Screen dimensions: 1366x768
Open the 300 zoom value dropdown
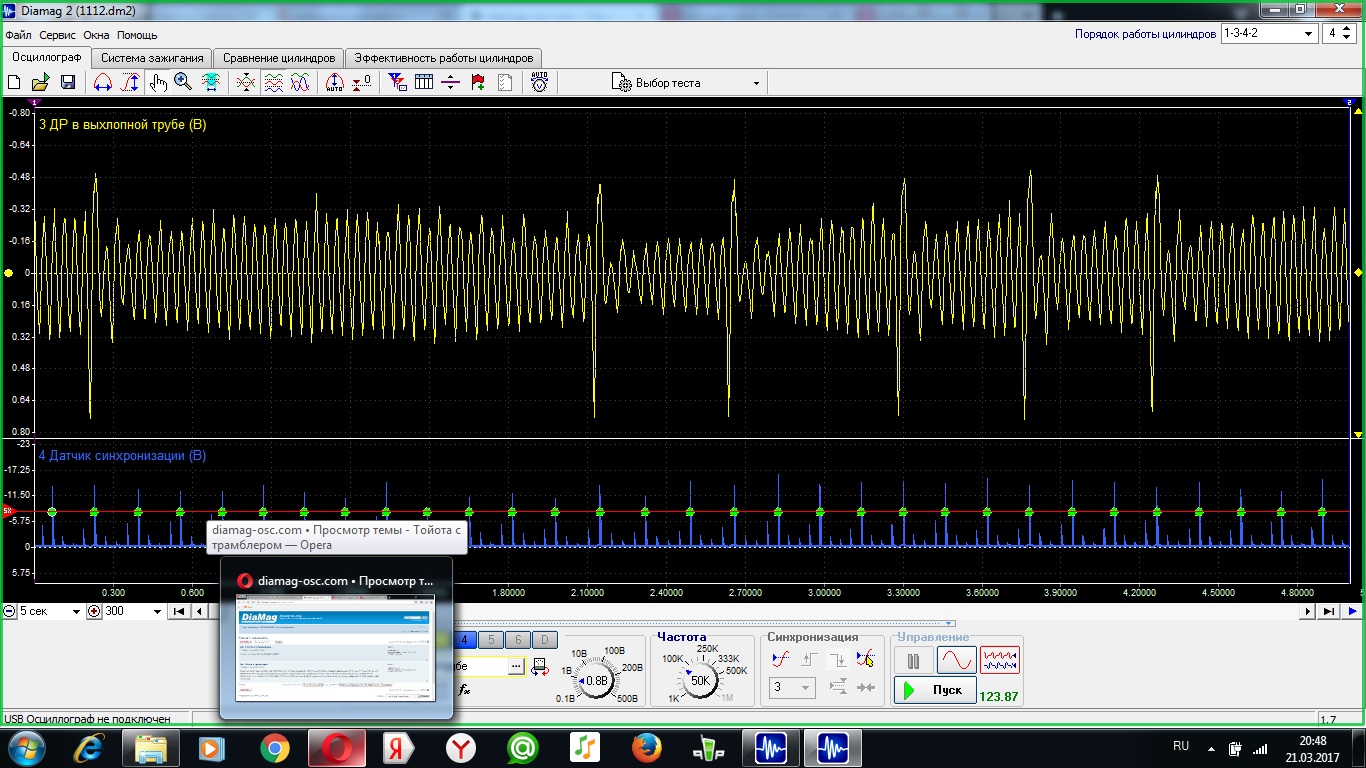[133, 611]
